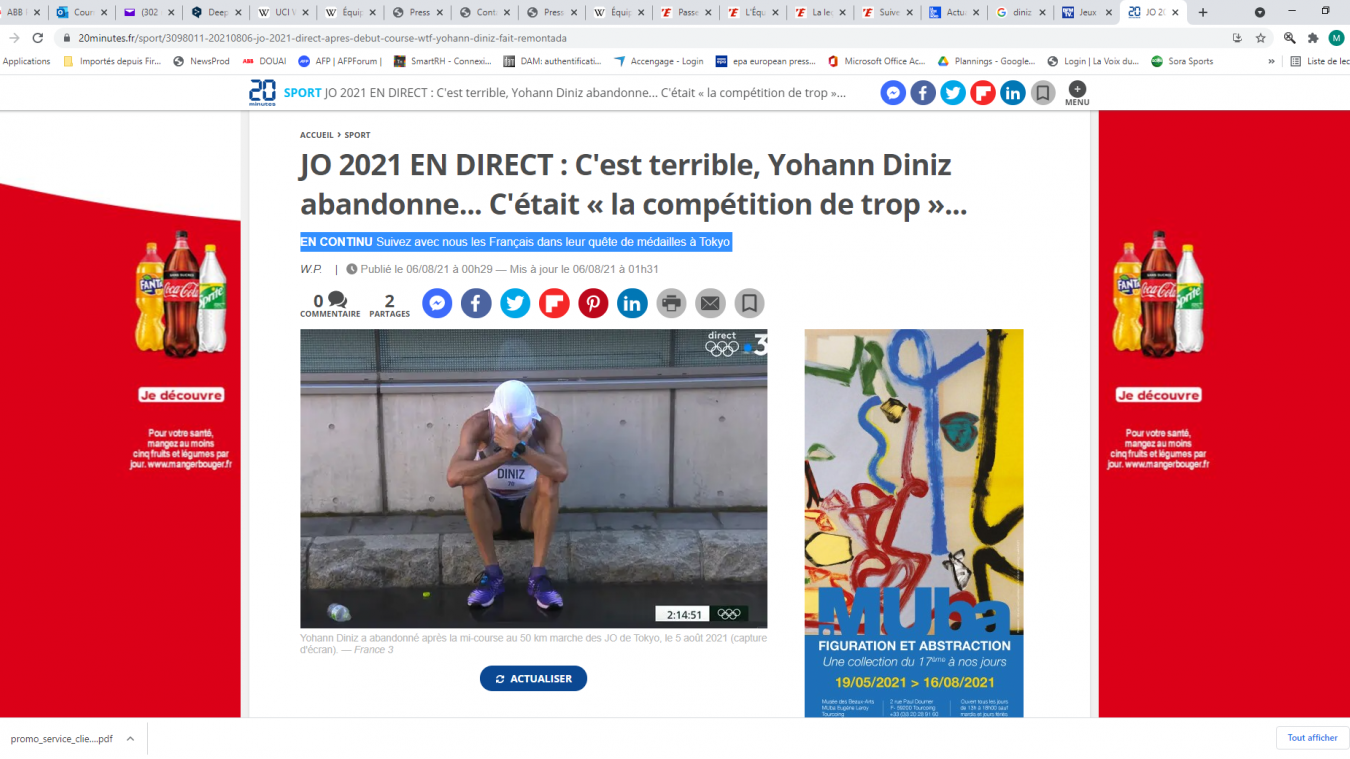
Task: Open download options arrow for promo_service PDF
Action: [x=130, y=739]
